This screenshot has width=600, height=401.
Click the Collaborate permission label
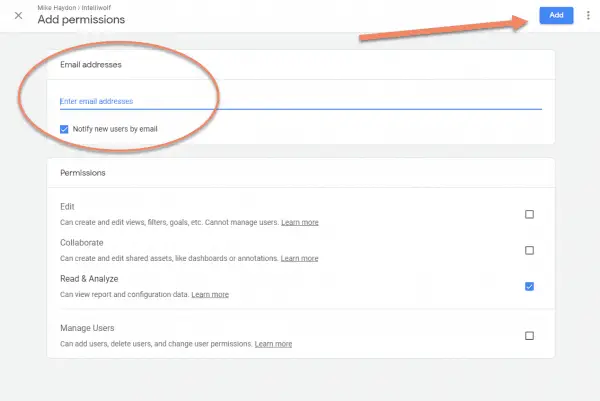(82, 243)
